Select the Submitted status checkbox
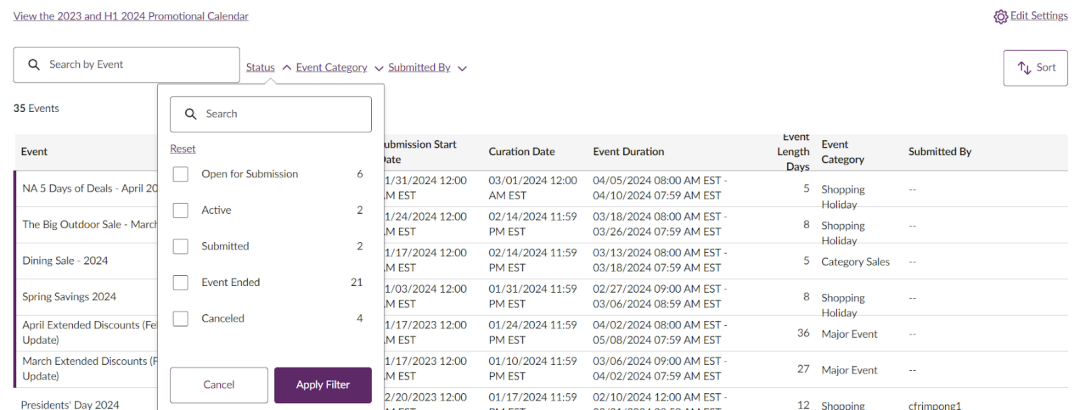This screenshot has height=410, width=1080. point(181,246)
